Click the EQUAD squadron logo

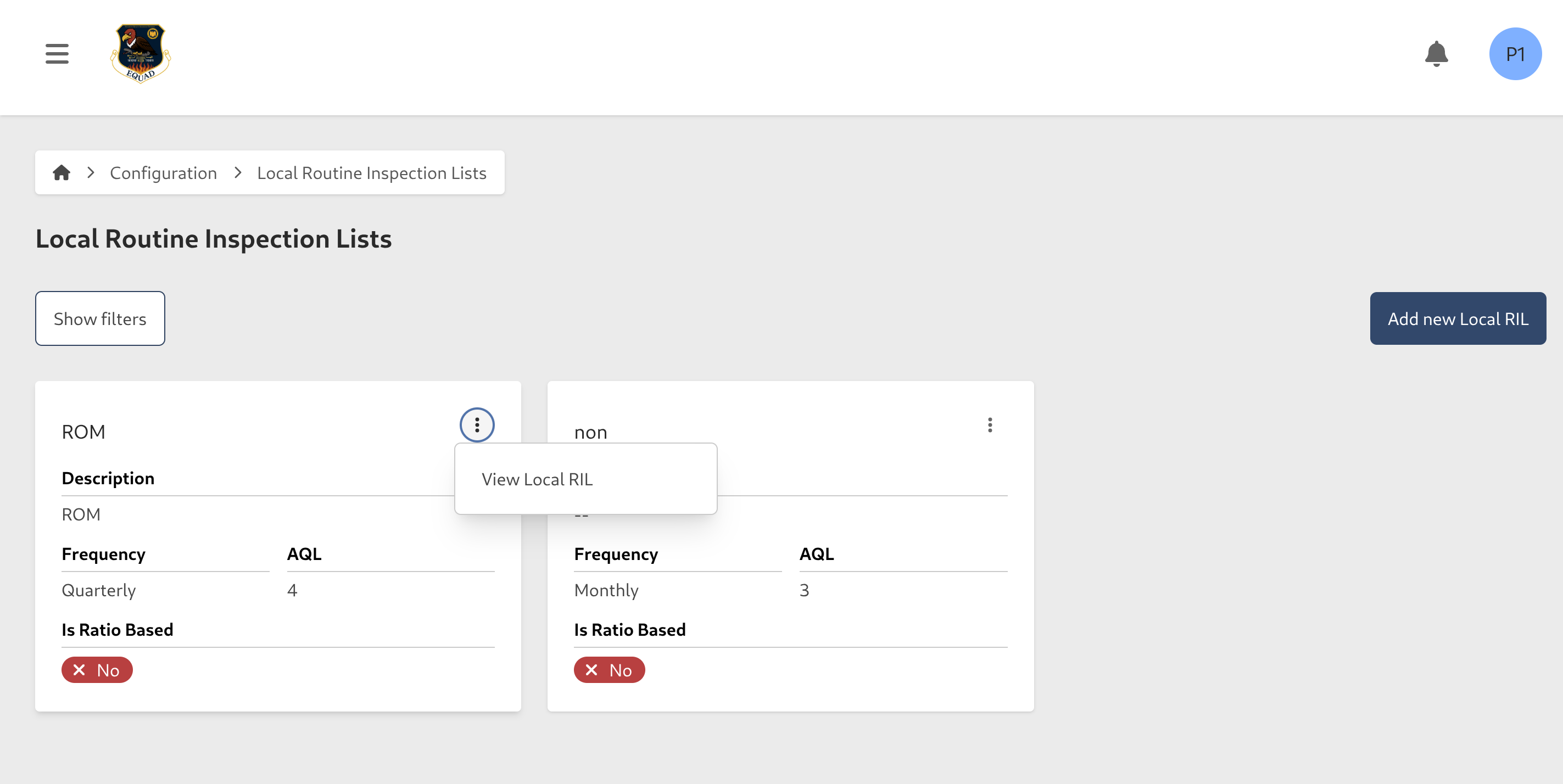click(139, 53)
